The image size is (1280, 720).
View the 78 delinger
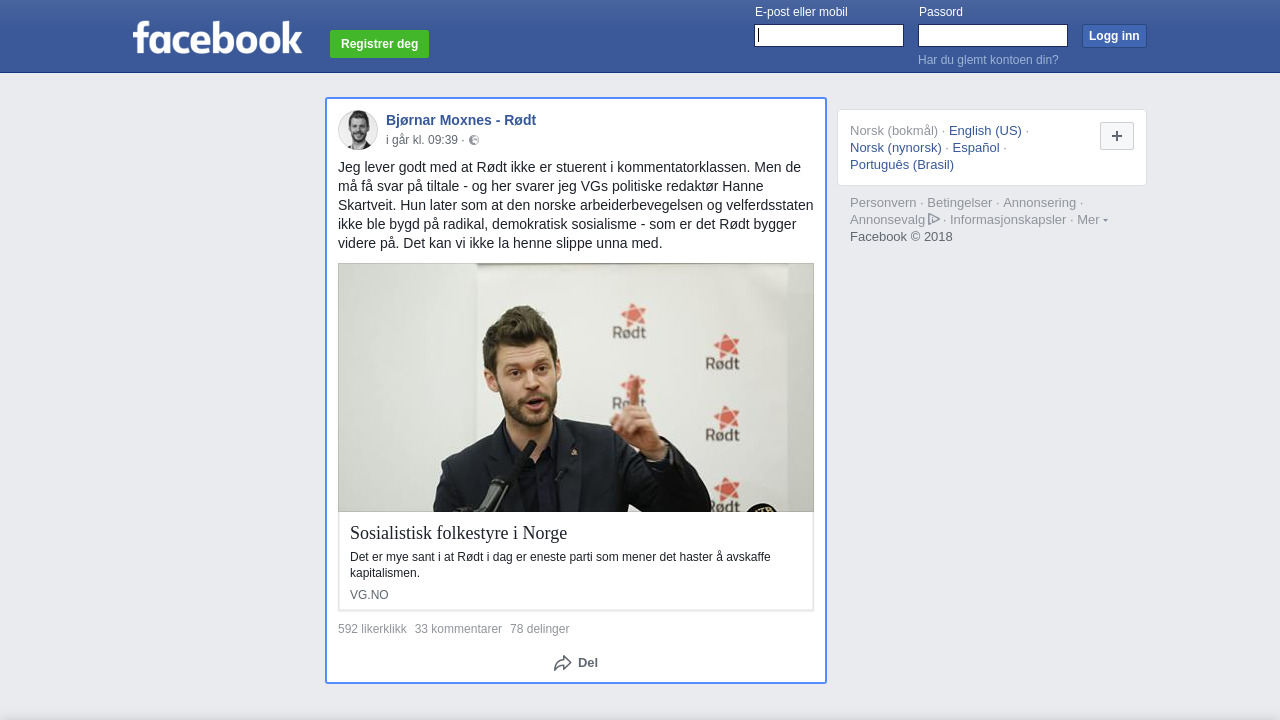(x=539, y=629)
